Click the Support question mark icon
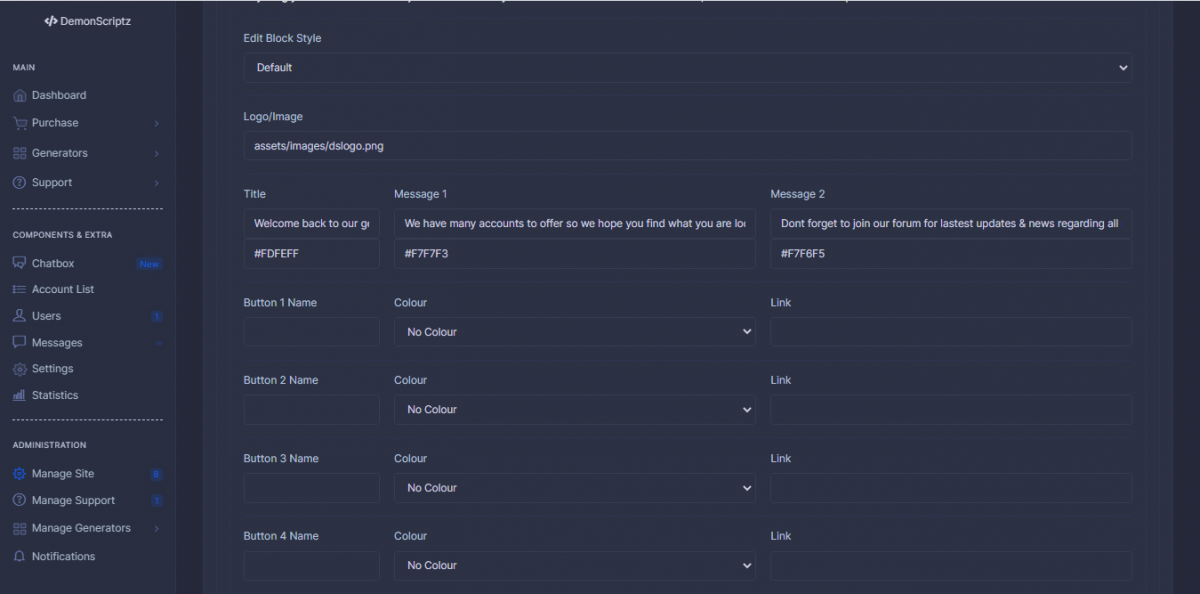The height and width of the screenshot is (594, 1200). 20,183
